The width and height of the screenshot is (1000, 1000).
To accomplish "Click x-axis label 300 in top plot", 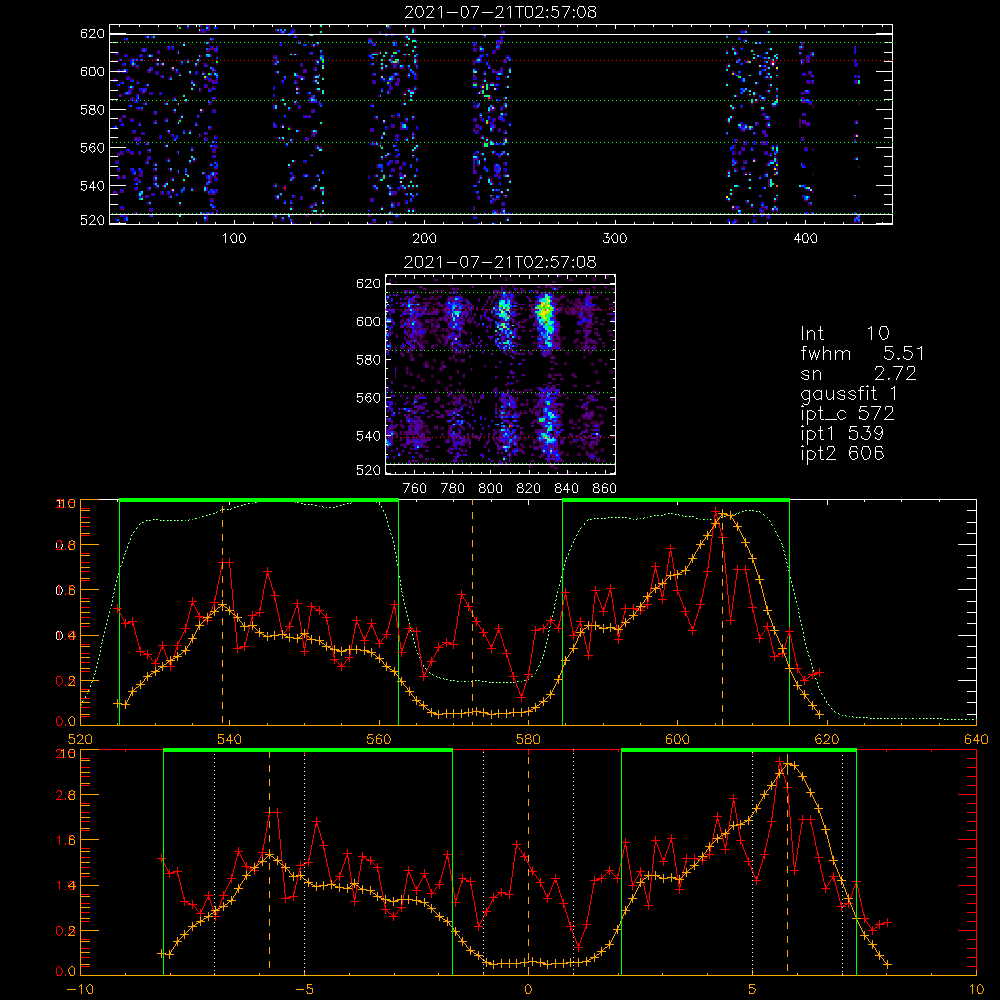I will point(615,239).
